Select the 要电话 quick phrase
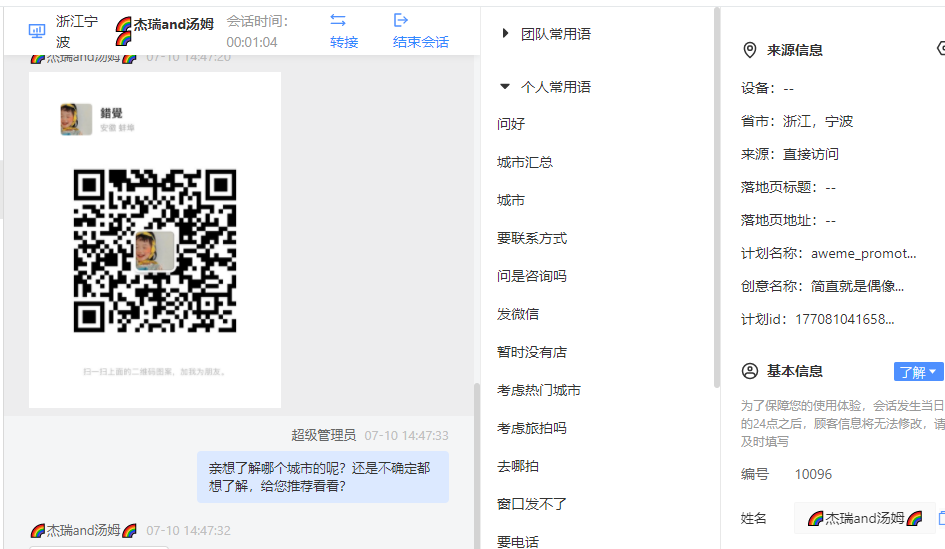The width and height of the screenshot is (945, 549). (518, 542)
